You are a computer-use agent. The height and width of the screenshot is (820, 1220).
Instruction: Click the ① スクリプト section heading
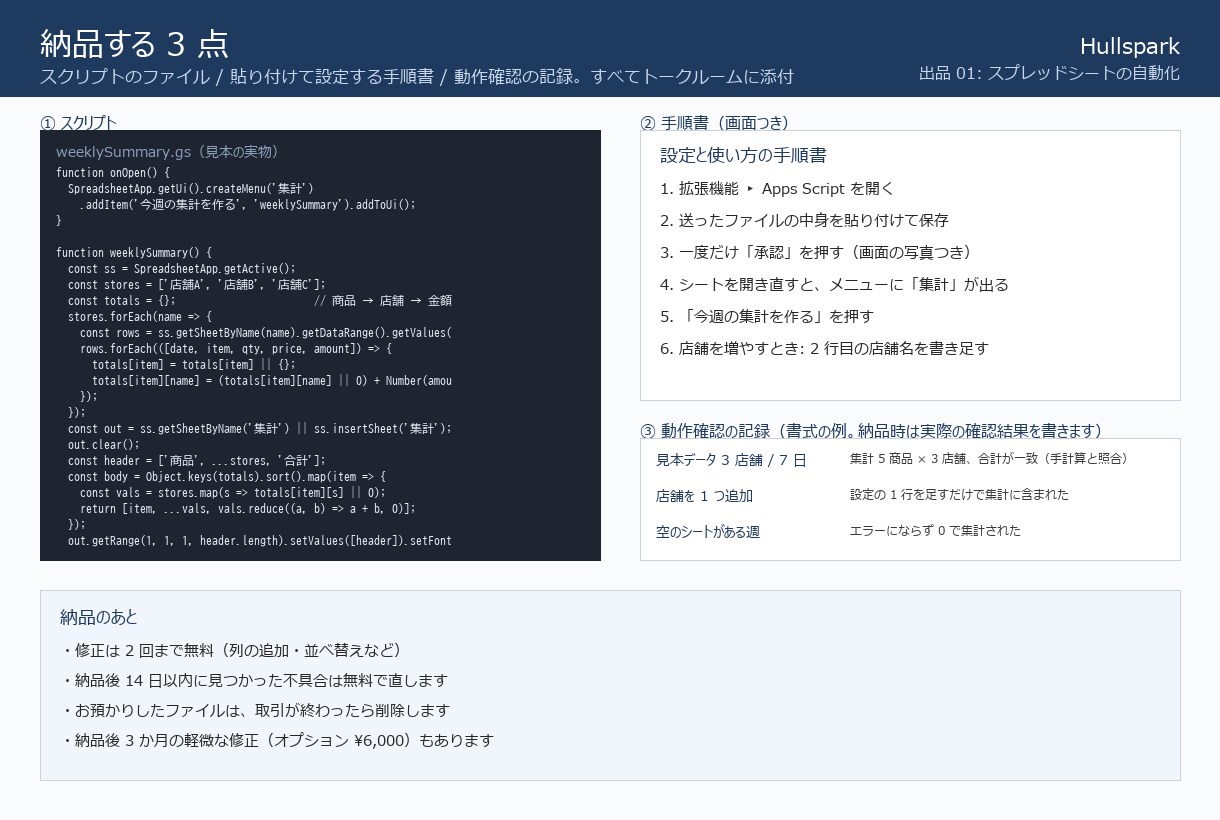tap(78, 123)
